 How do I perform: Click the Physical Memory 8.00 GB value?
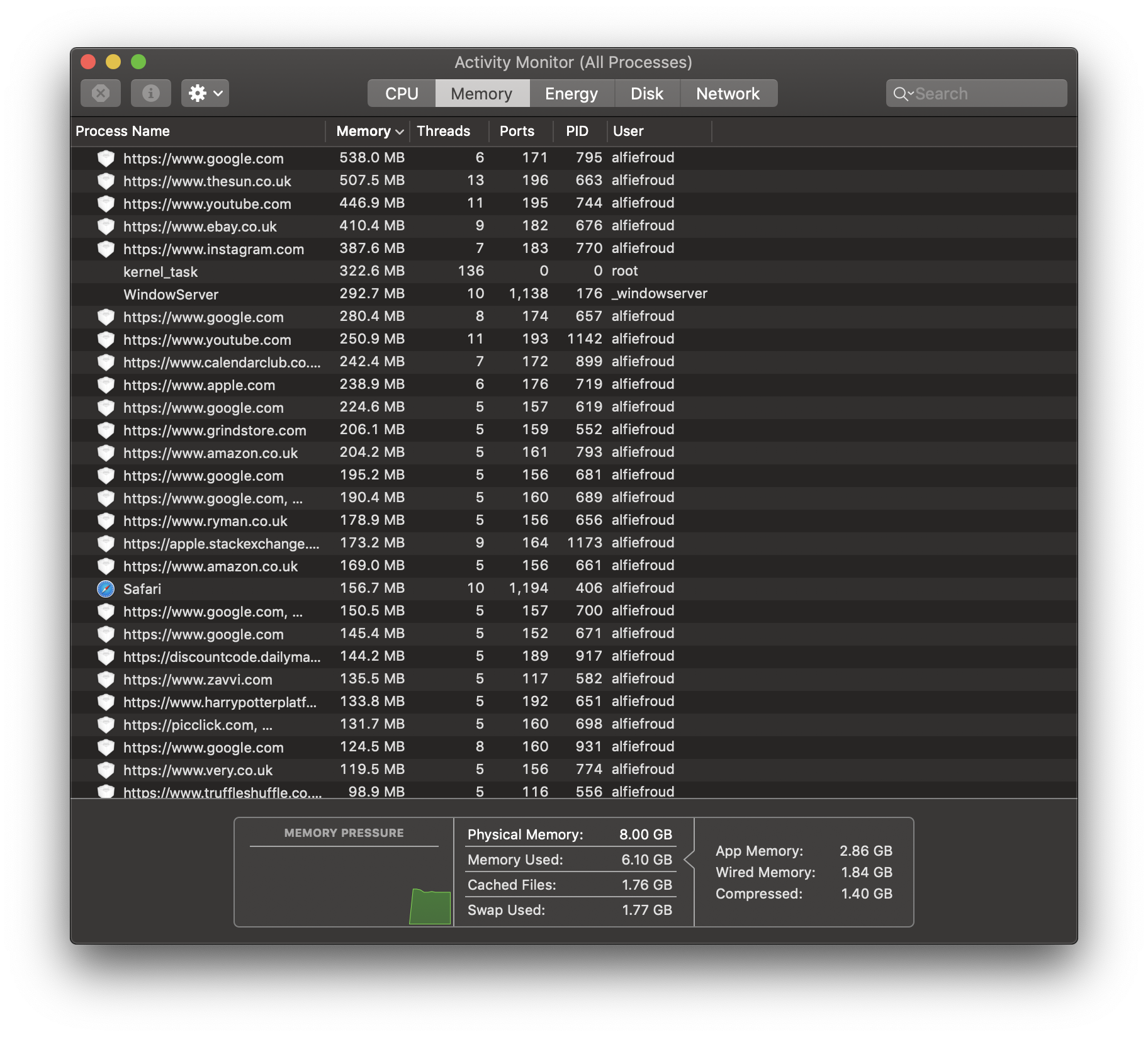[646, 834]
